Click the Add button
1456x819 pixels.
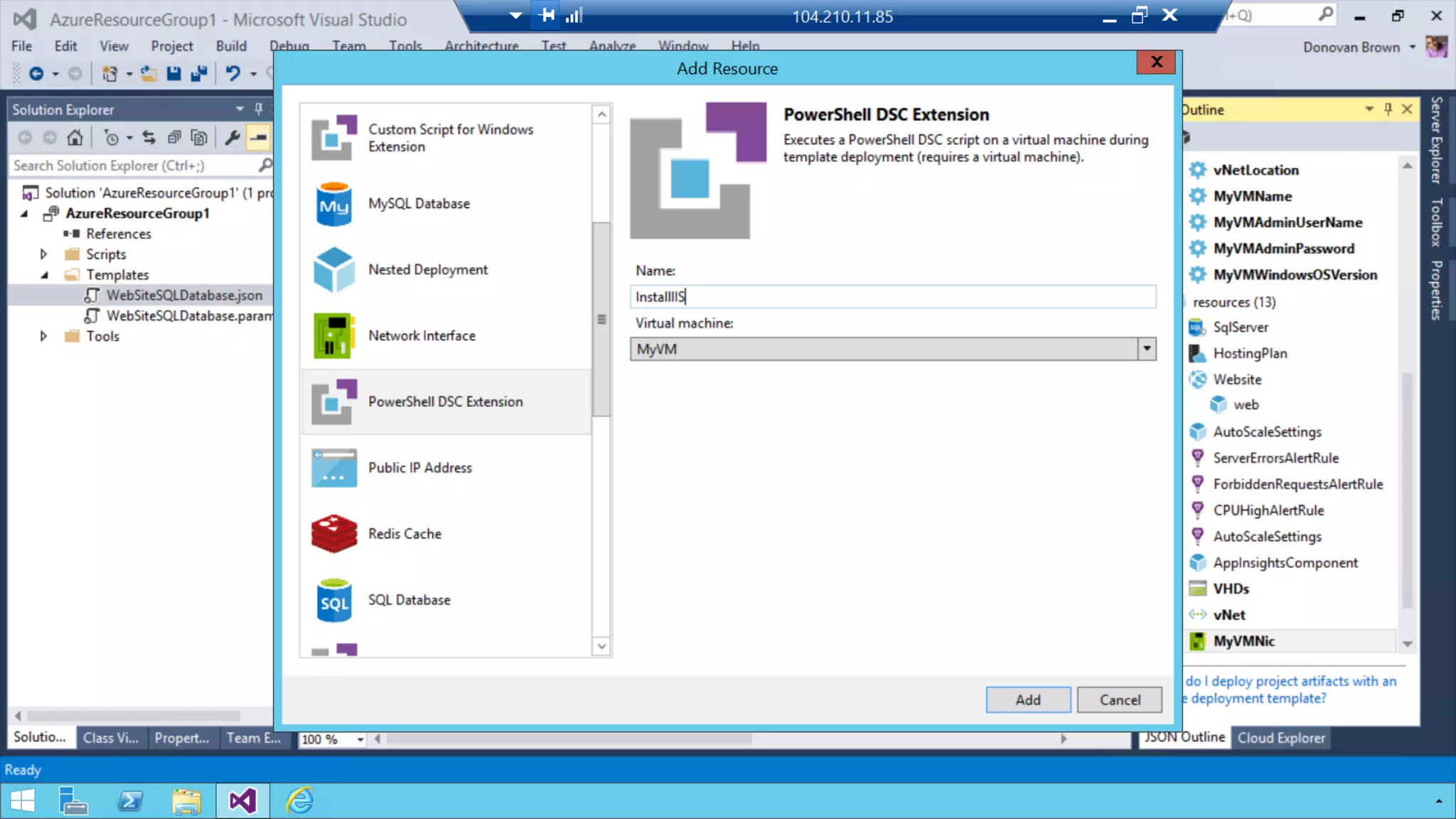1027,700
